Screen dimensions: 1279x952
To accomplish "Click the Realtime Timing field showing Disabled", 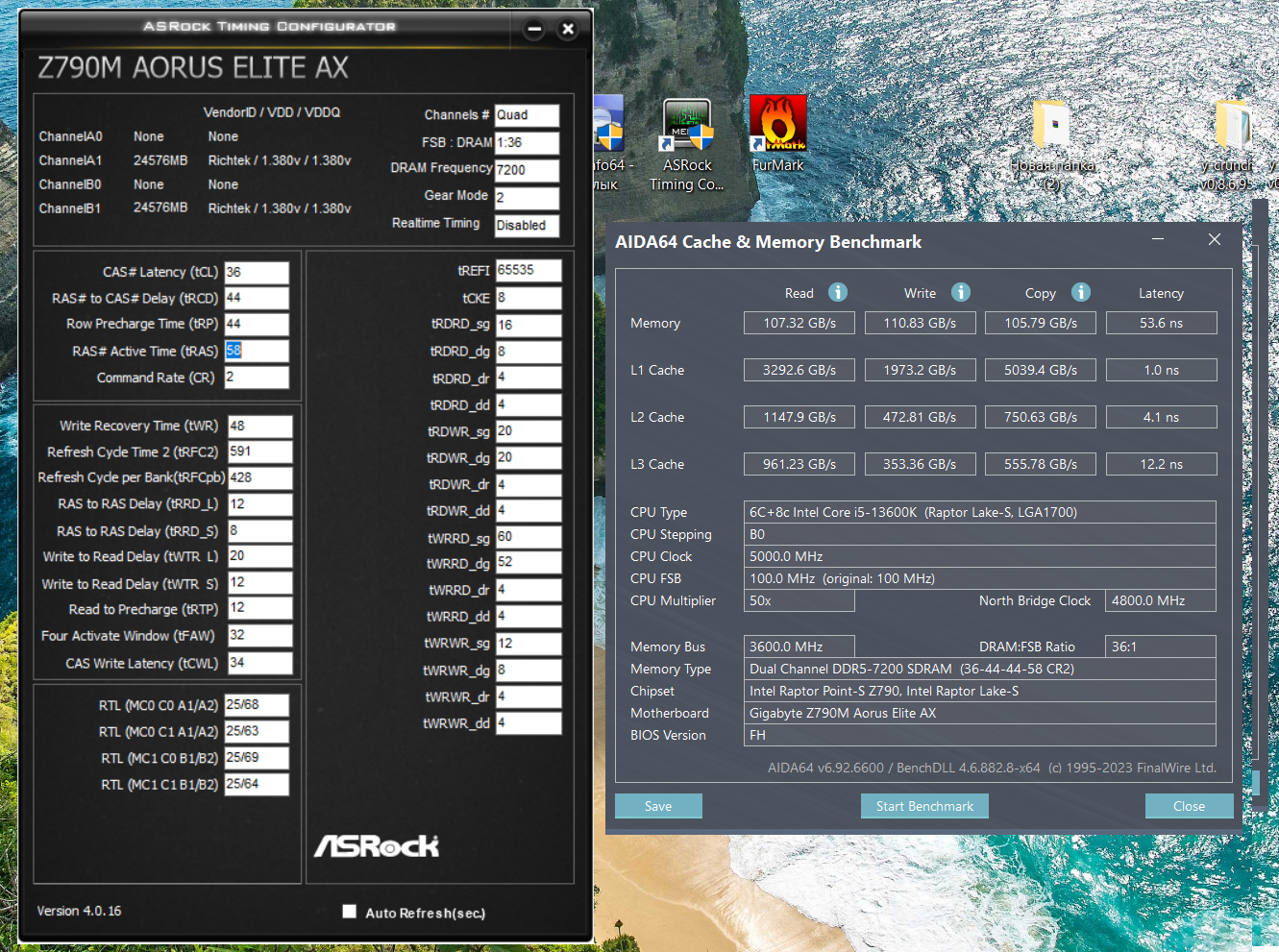I will click(527, 226).
